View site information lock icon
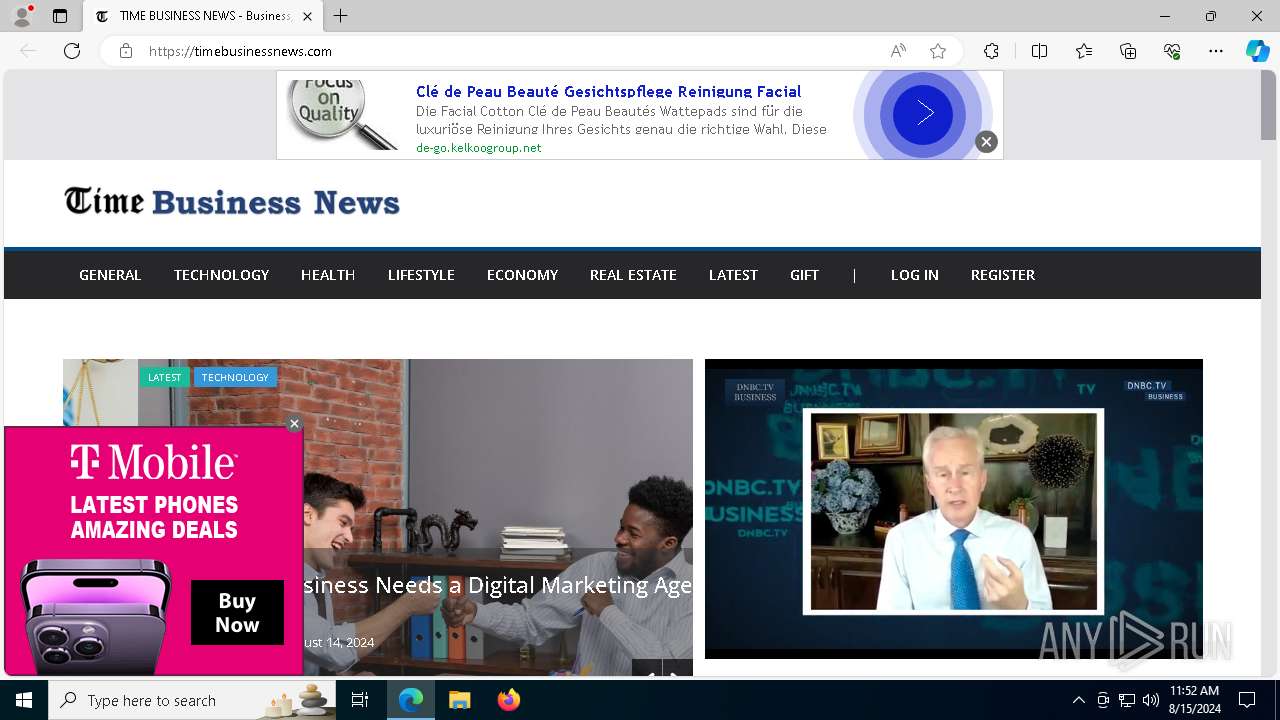This screenshot has width=1280, height=720. (126, 51)
